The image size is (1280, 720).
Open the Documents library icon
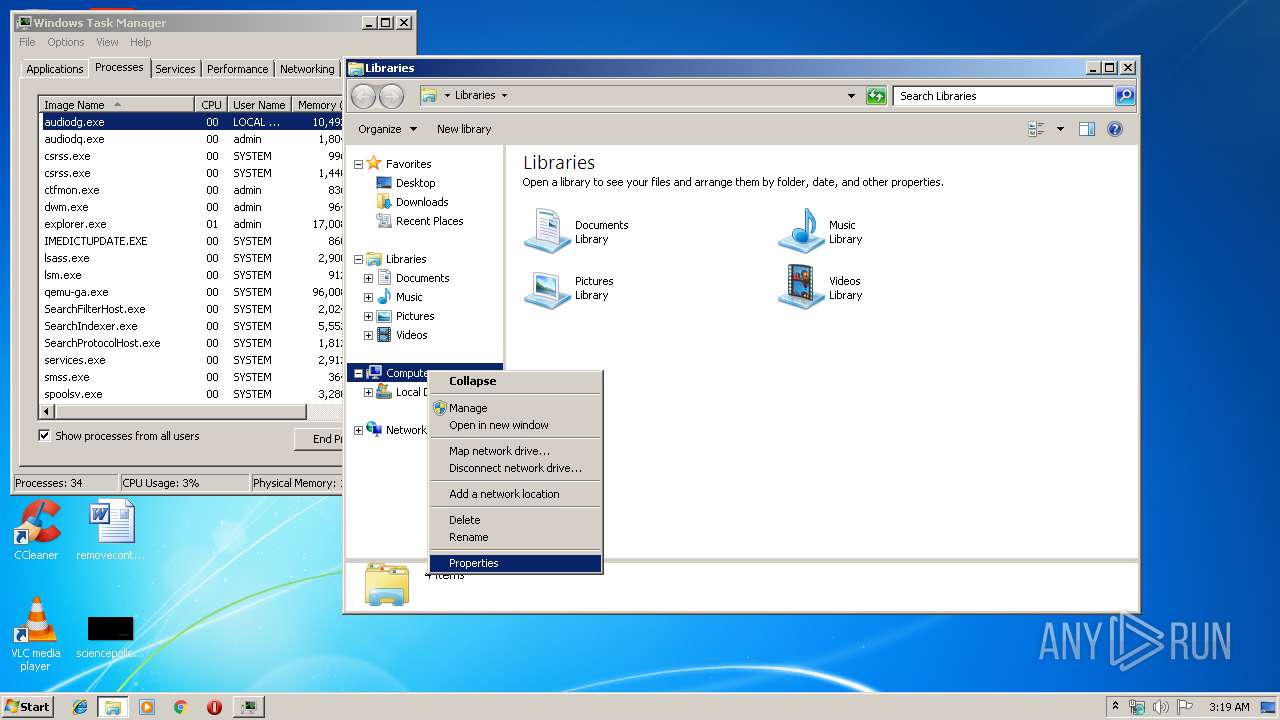tap(547, 232)
